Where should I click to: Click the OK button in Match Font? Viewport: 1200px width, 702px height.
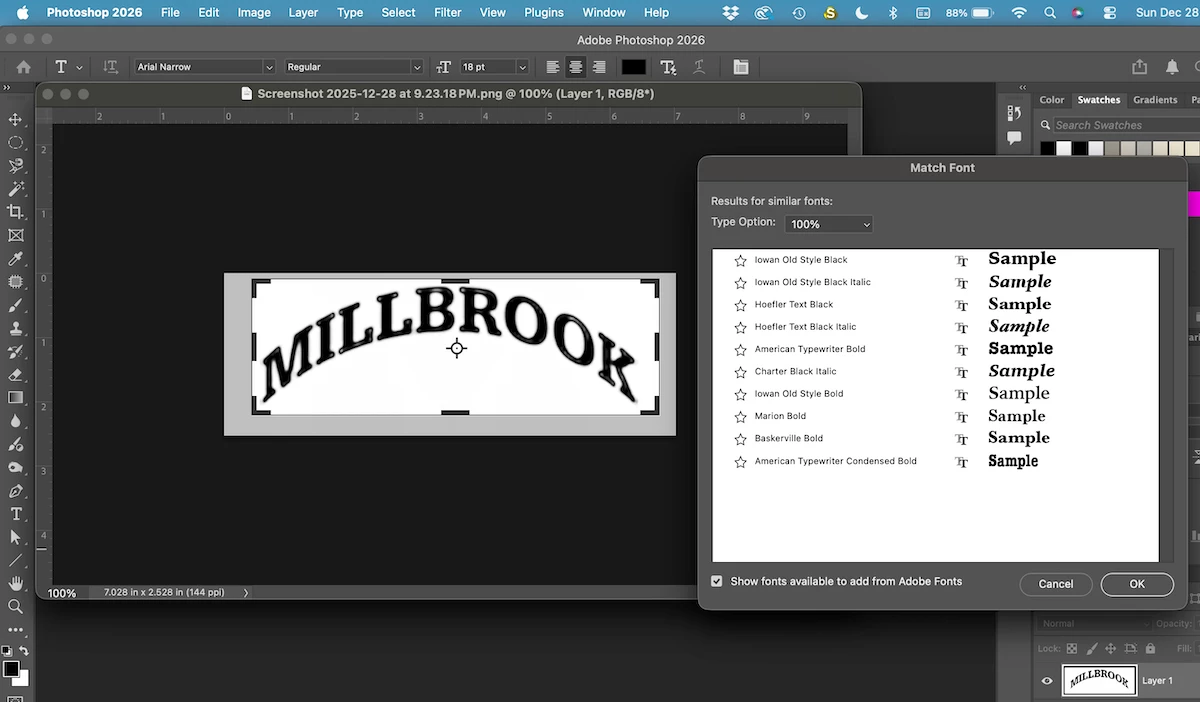pyautogui.click(x=1137, y=584)
